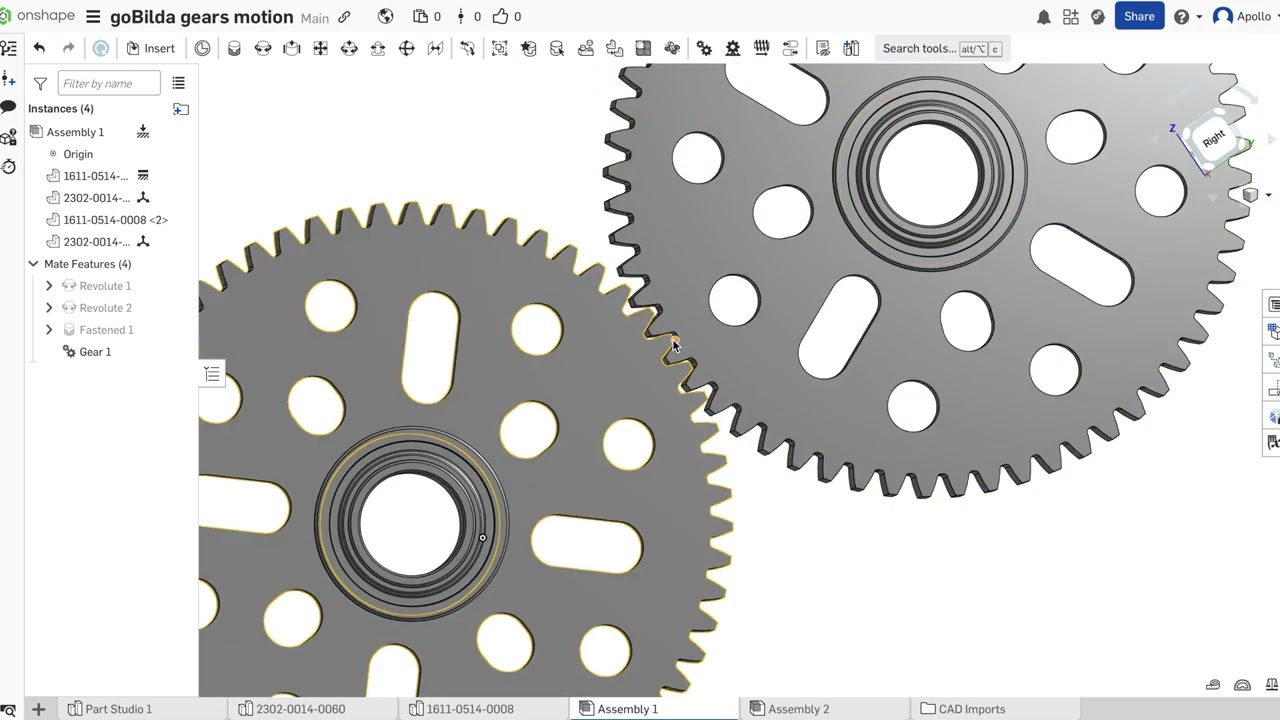Viewport: 1280px width, 720px height.
Task: Copy link icon next to Main
Action: tap(344, 17)
